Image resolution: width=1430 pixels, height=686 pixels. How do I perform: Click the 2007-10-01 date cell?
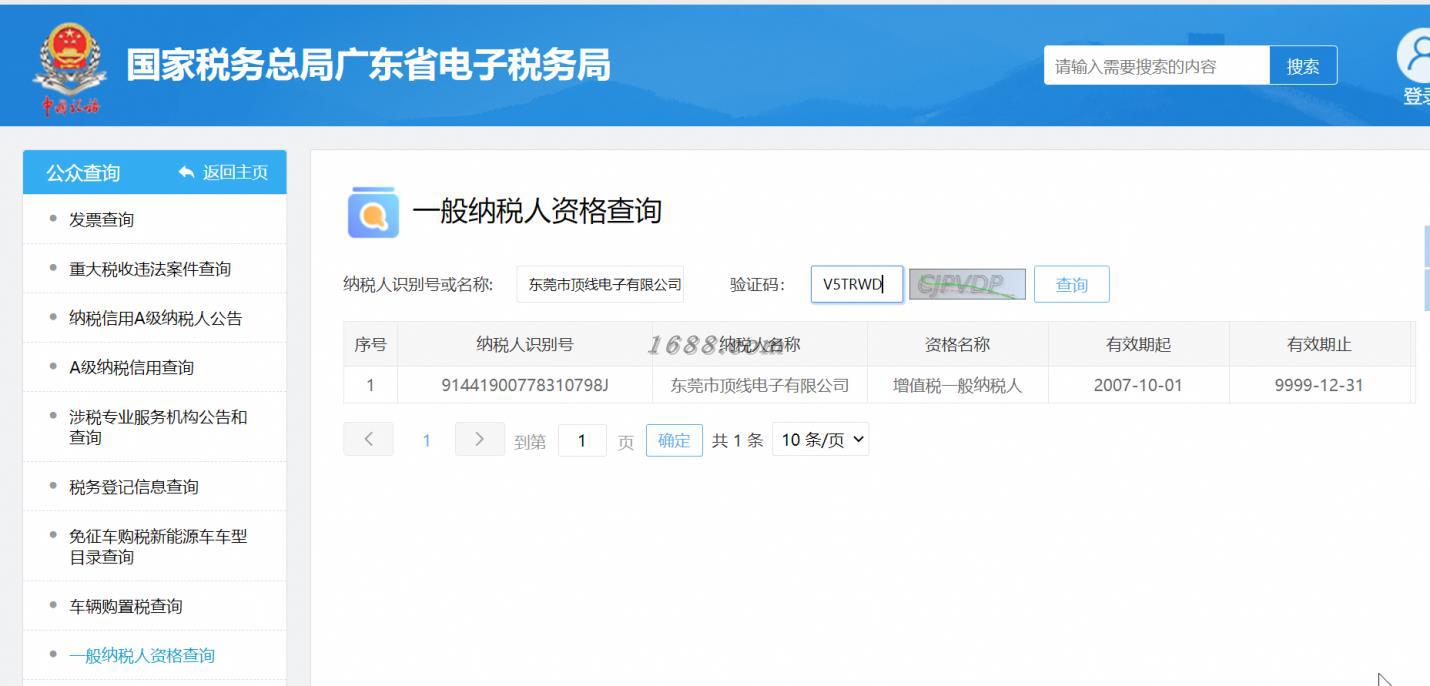1139,385
